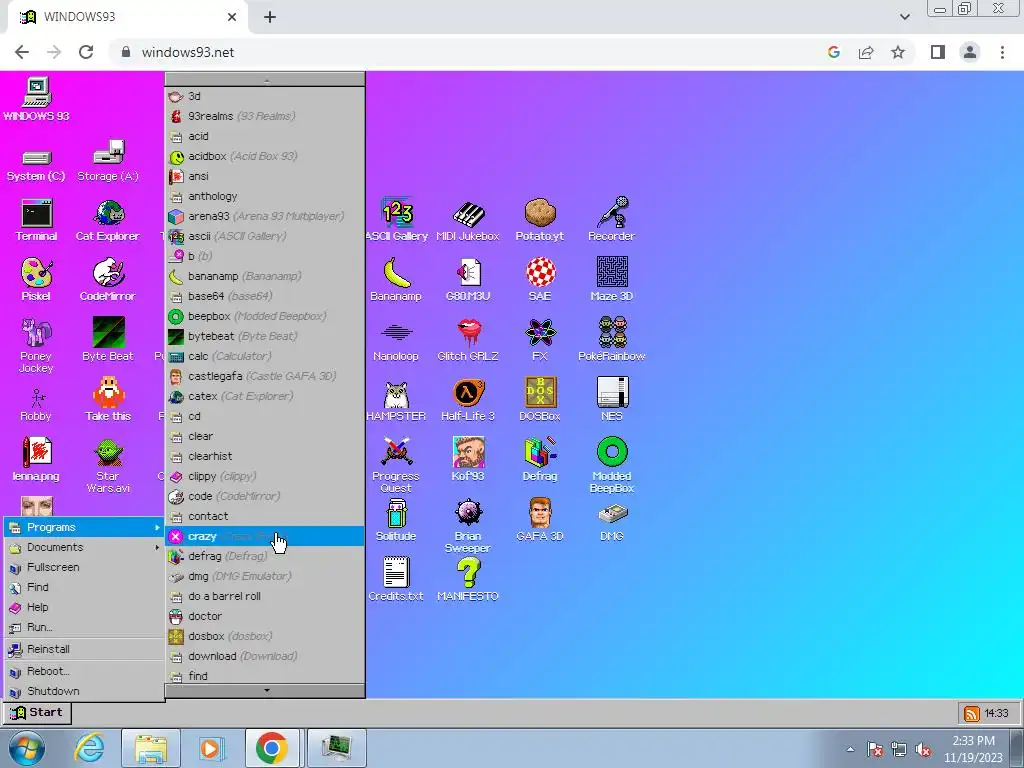Image resolution: width=1024 pixels, height=768 pixels.
Task: Launch the PokéRainbow icon
Action: [x=612, y=340]
